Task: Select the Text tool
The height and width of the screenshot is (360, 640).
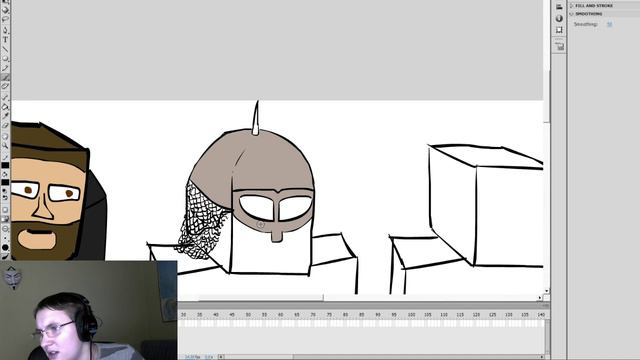Action: tap(5, 40)
